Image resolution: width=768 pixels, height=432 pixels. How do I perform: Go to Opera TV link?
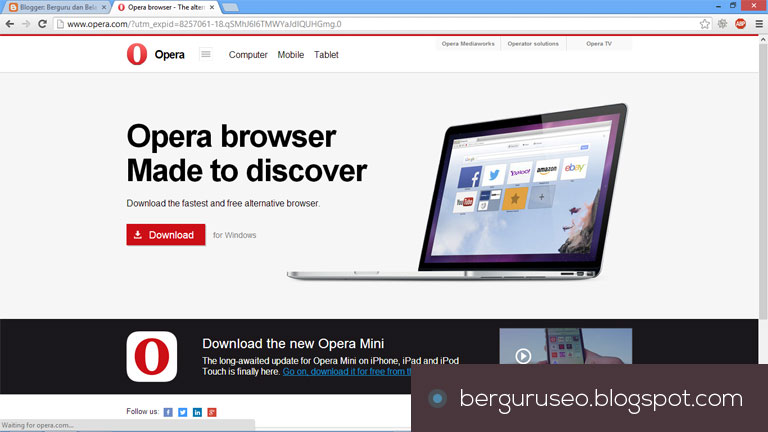pos(599,44)
